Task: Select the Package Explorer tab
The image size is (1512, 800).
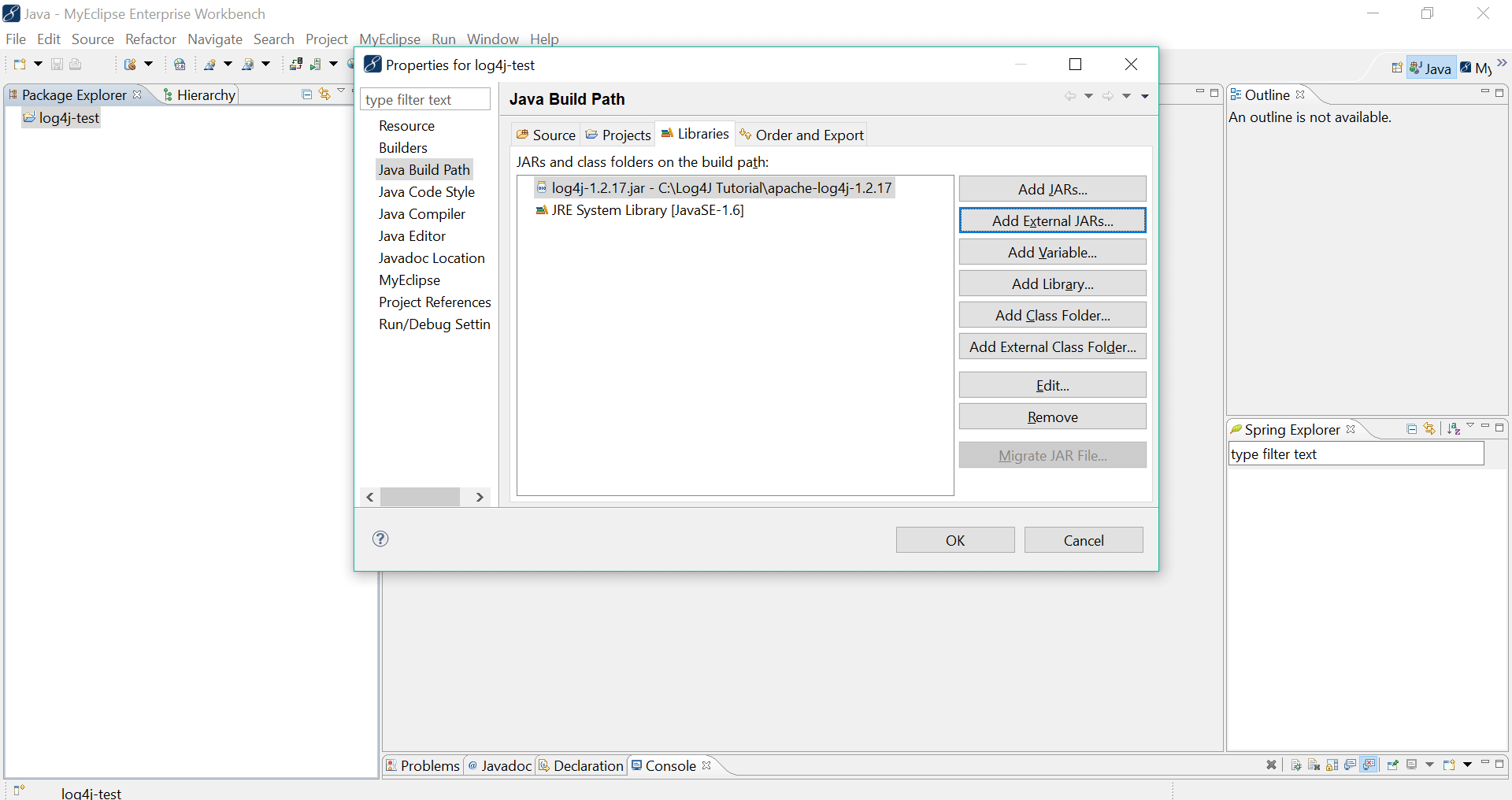Action: point(74,94)
